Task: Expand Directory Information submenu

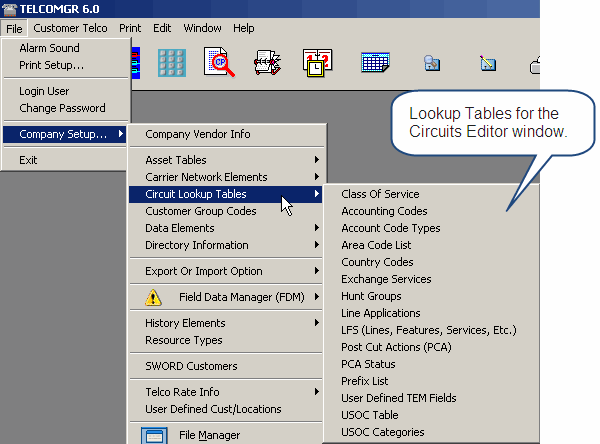Action: point(226,245)
